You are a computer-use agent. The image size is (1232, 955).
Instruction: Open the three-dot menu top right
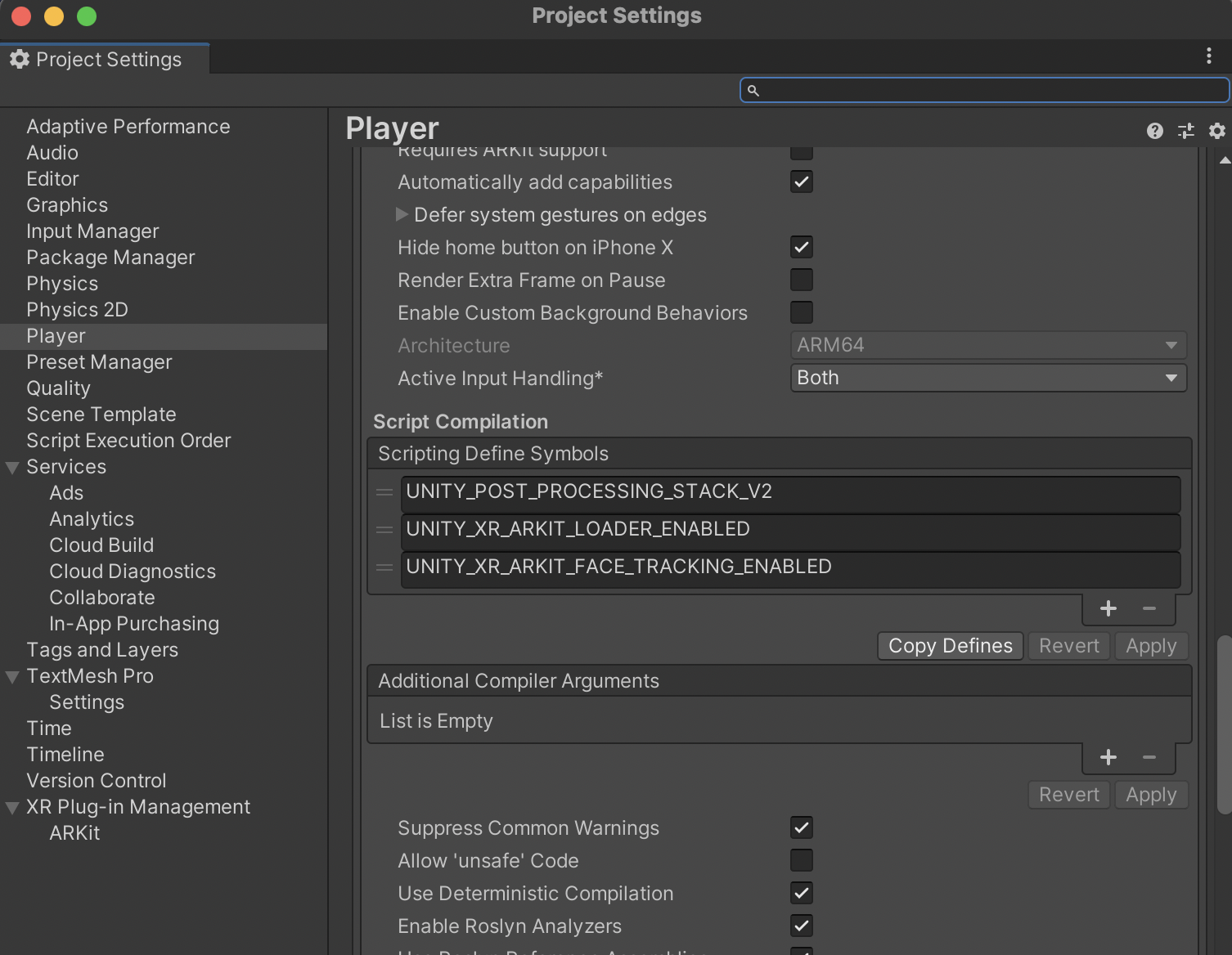[x=1209, y=56]
